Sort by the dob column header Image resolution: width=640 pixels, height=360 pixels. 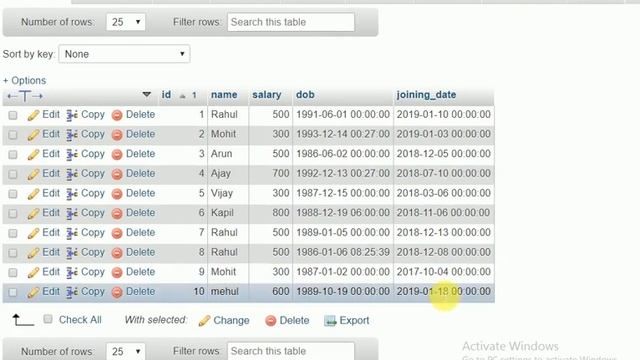pyautogui.click(x=305, y=95)
